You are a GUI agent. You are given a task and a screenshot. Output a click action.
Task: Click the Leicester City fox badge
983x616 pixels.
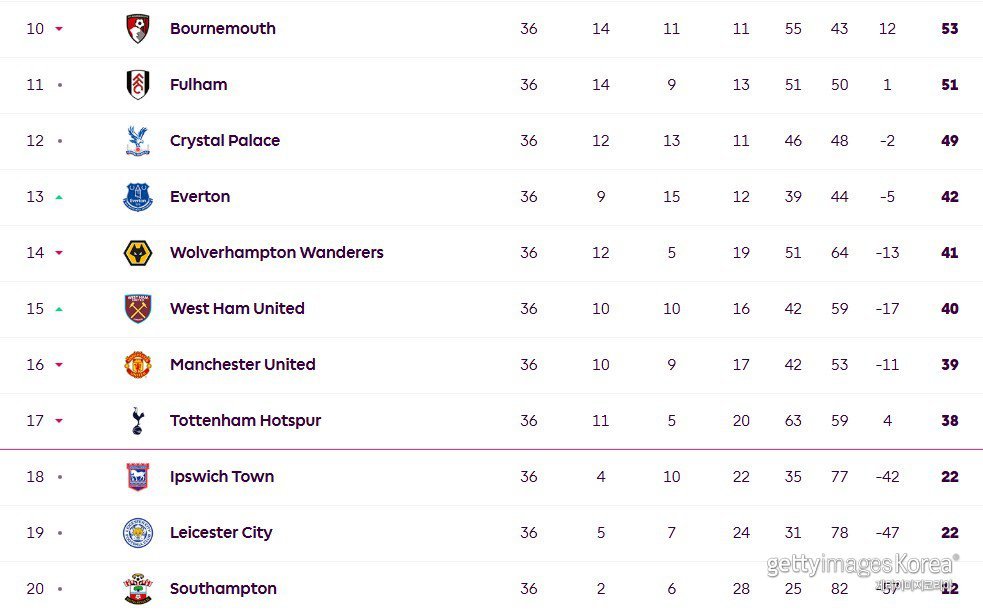pyautogui.click(x=138, y=533)
